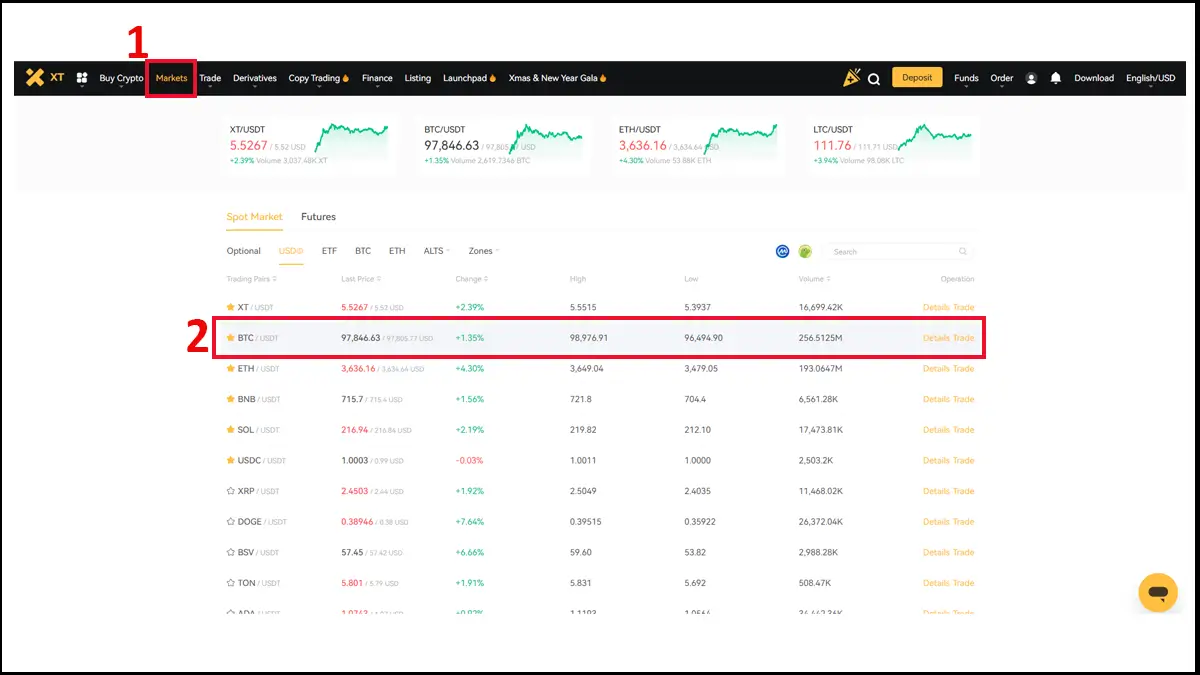Click Trade for SOL/USDT row
The height and width of the screenshot is (675, 1200).
[x=963, y=430]
